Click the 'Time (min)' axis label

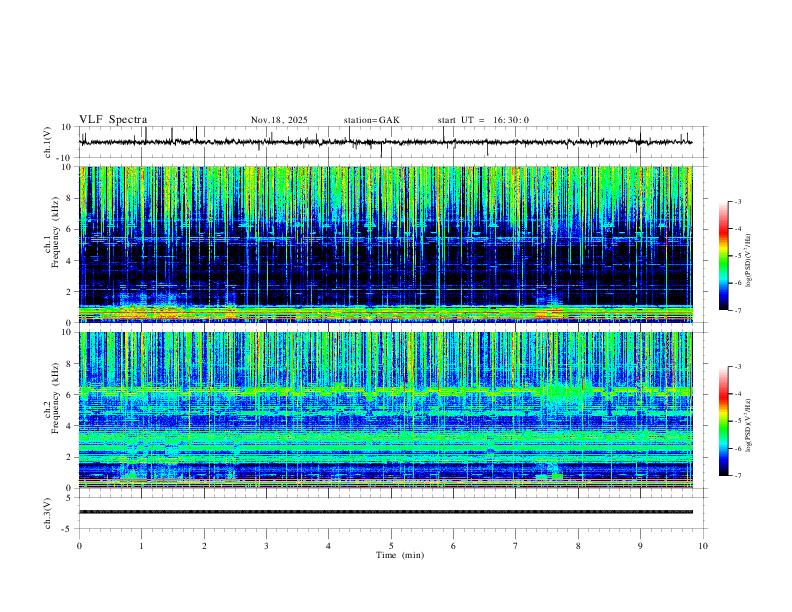pos(400,555)
